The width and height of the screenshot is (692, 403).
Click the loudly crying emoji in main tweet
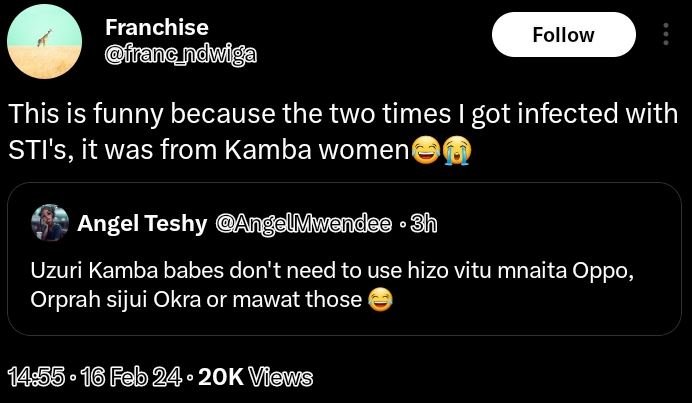click(x=456, y=152)
